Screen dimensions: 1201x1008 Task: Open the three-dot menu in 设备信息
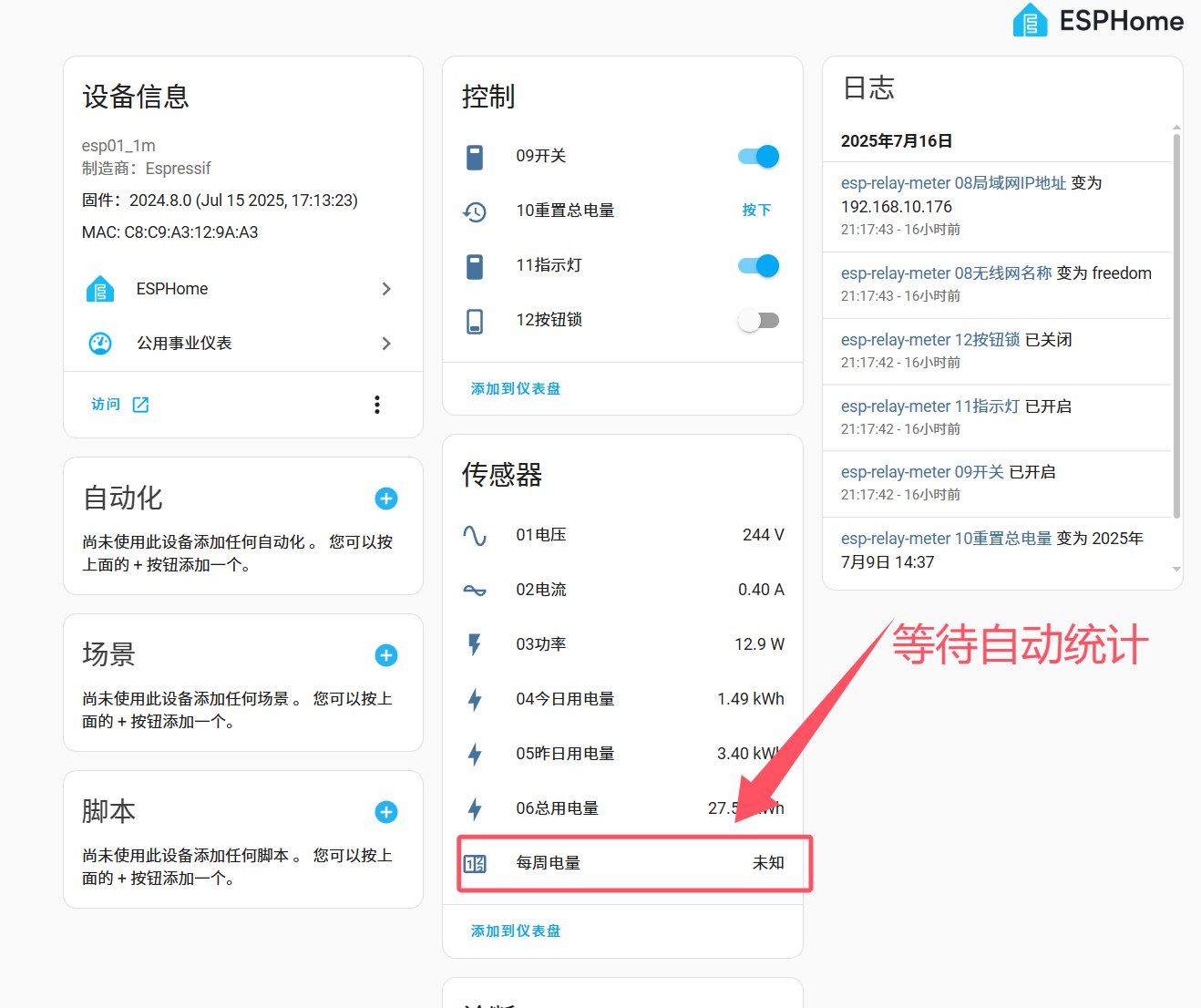(x=377, y=405)
